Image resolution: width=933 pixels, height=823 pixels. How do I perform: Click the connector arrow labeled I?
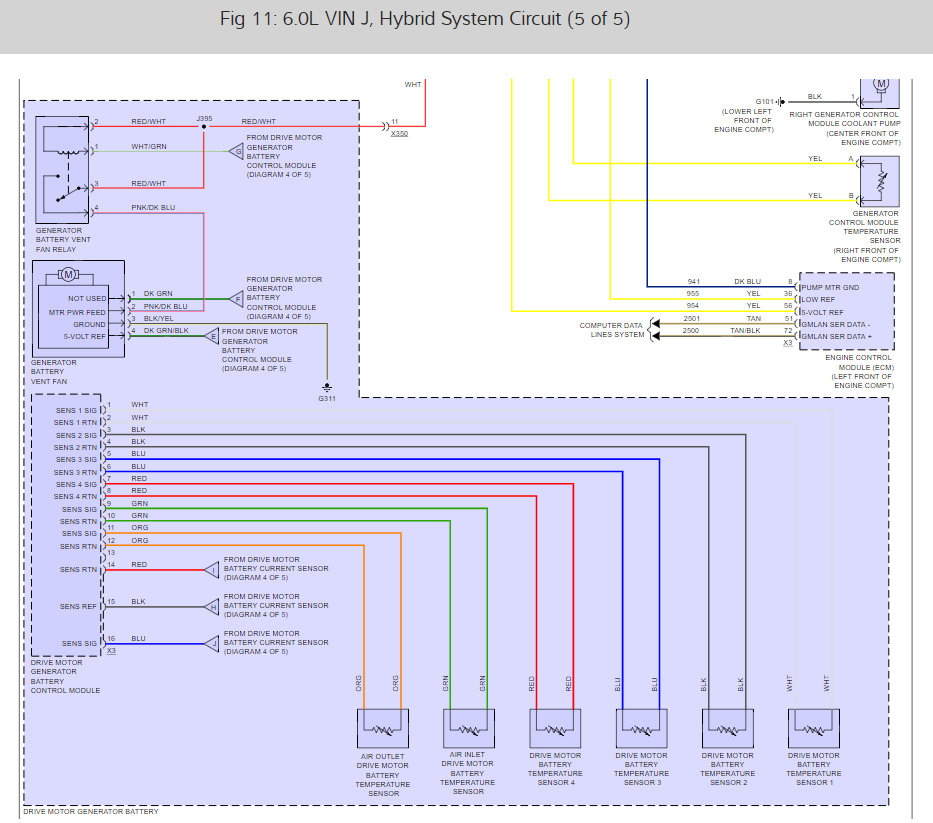point(212,570)
